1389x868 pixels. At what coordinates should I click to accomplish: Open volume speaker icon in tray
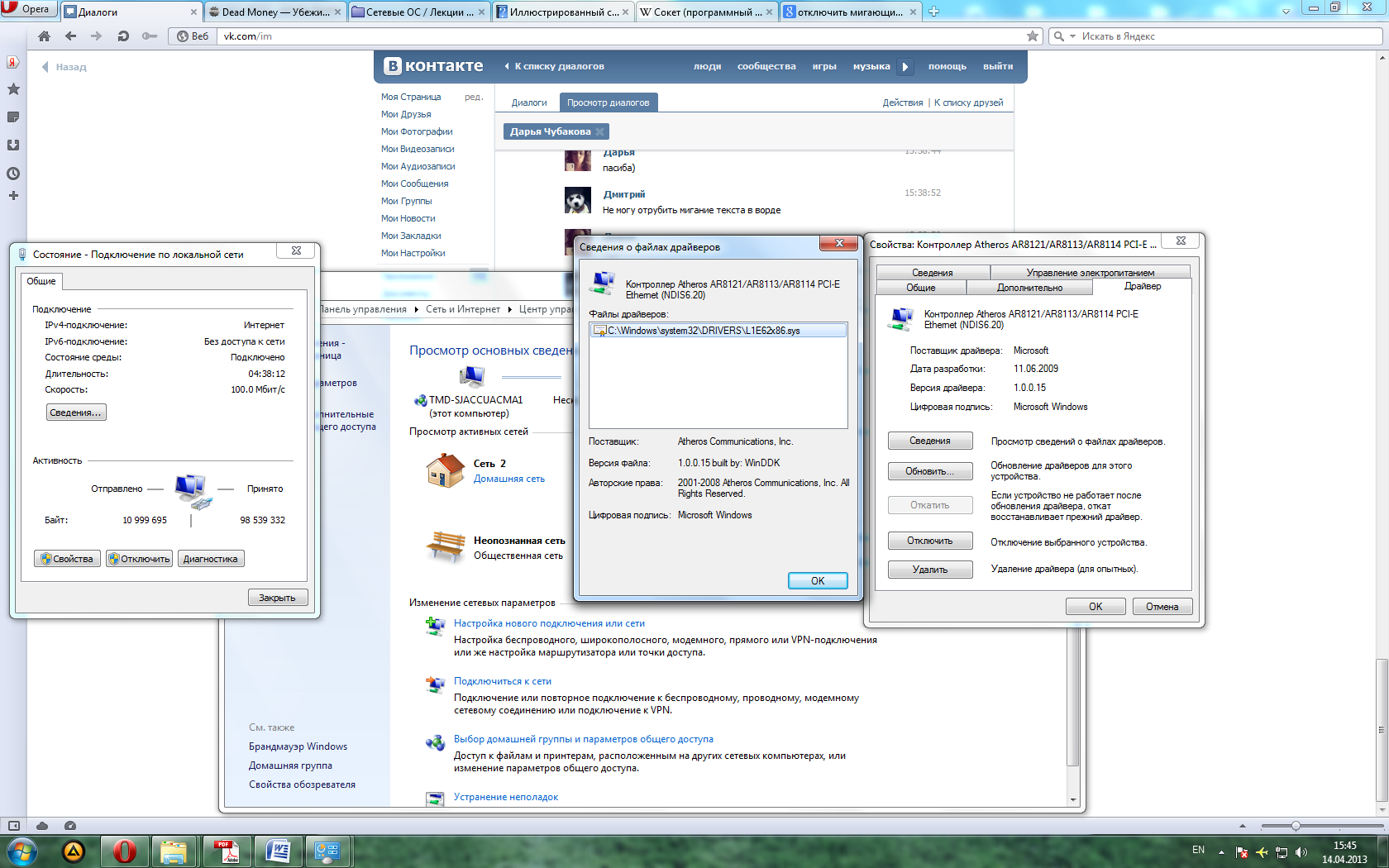click(x=1301, y=851)
